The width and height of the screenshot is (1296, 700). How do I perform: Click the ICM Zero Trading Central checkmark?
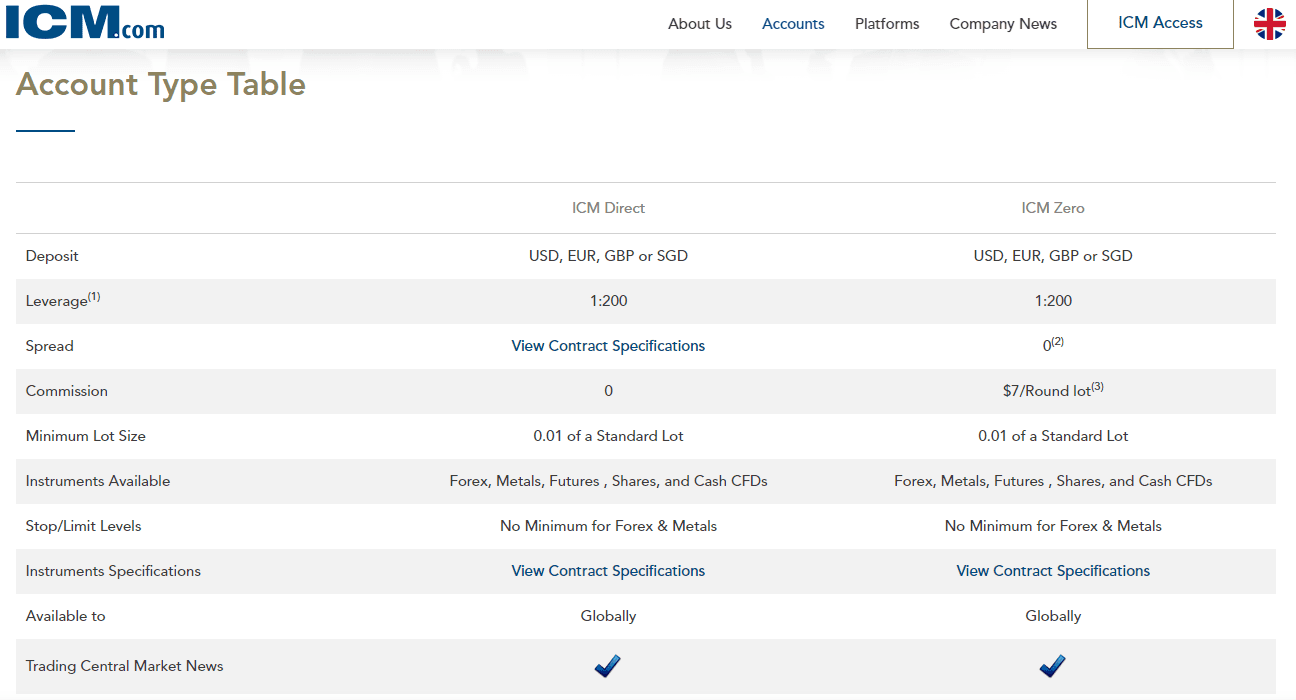tap(1053, 666)
